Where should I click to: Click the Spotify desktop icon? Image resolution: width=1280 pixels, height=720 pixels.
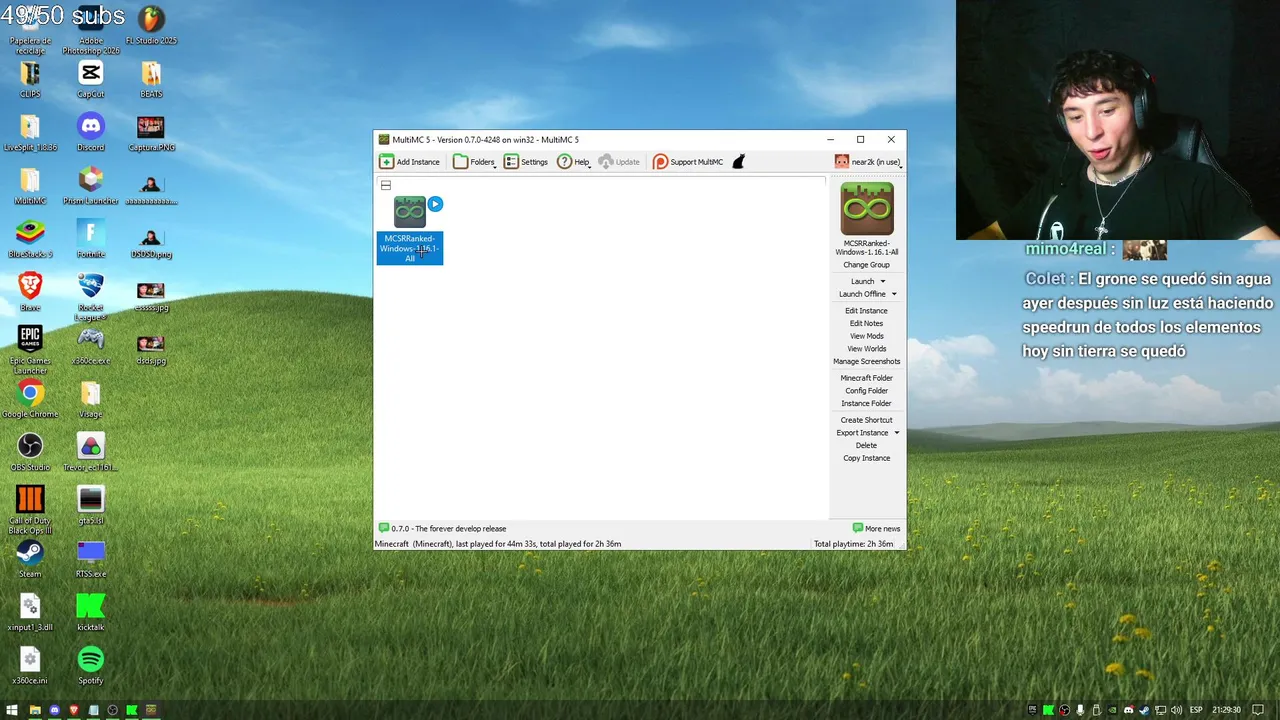[91, 666]
